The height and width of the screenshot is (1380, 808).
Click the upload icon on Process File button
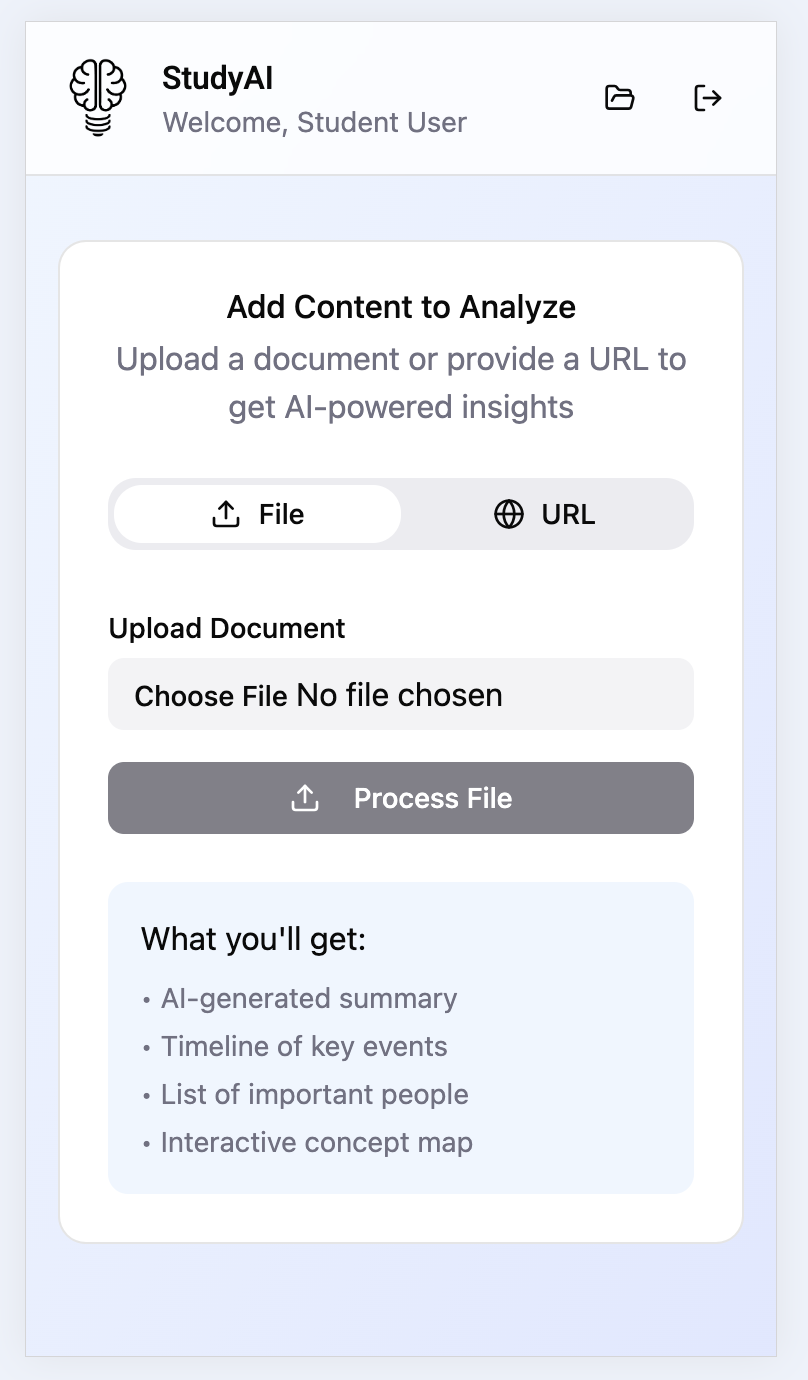(305, 798)
